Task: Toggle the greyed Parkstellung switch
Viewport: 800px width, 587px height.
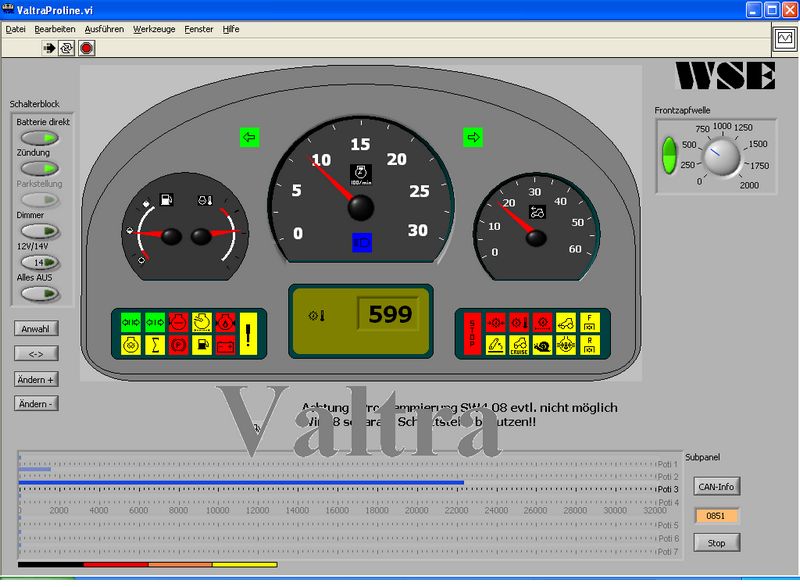Action: pyautogui.click(x=40, y=199)
